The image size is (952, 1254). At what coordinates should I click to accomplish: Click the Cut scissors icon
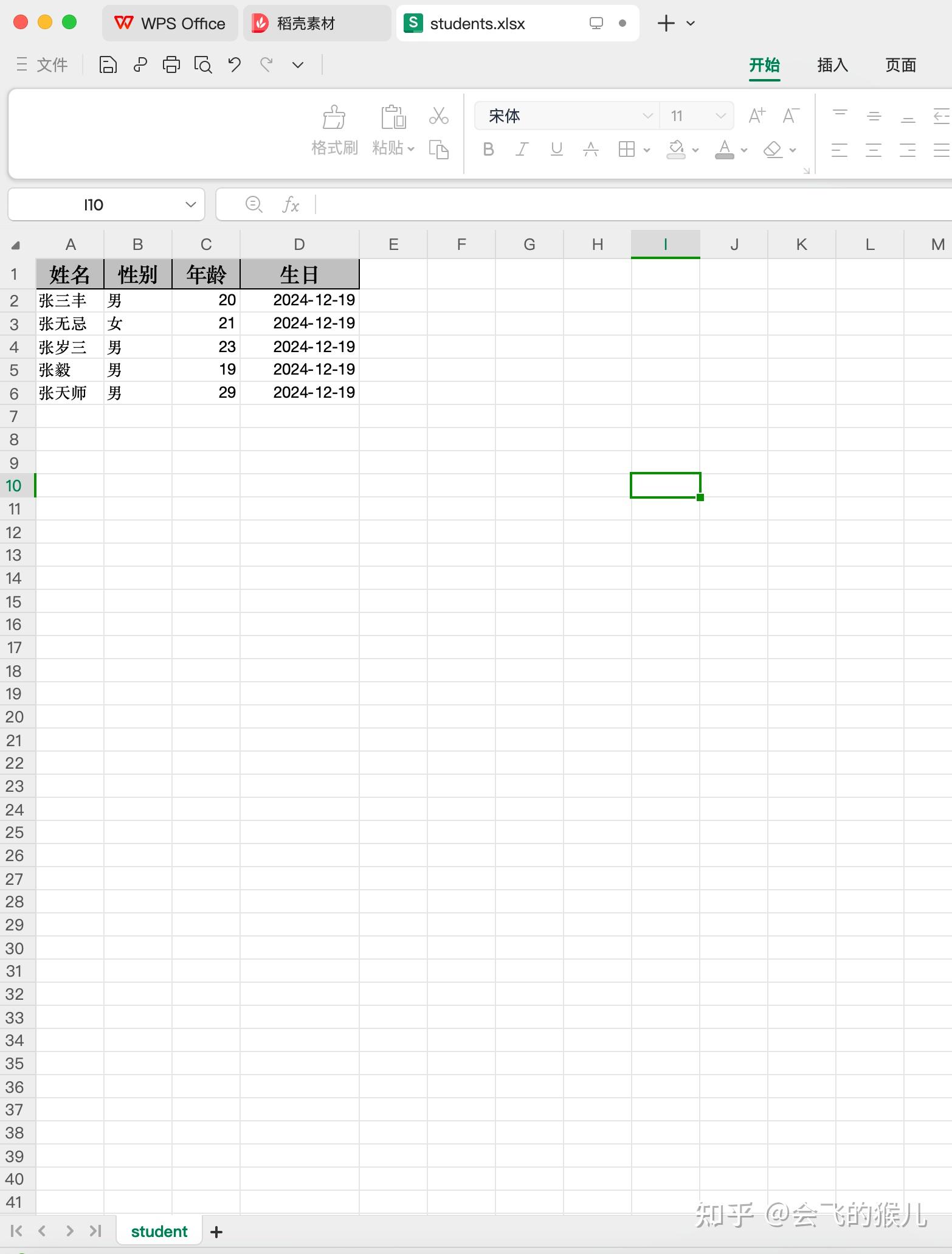coord(438,115)
